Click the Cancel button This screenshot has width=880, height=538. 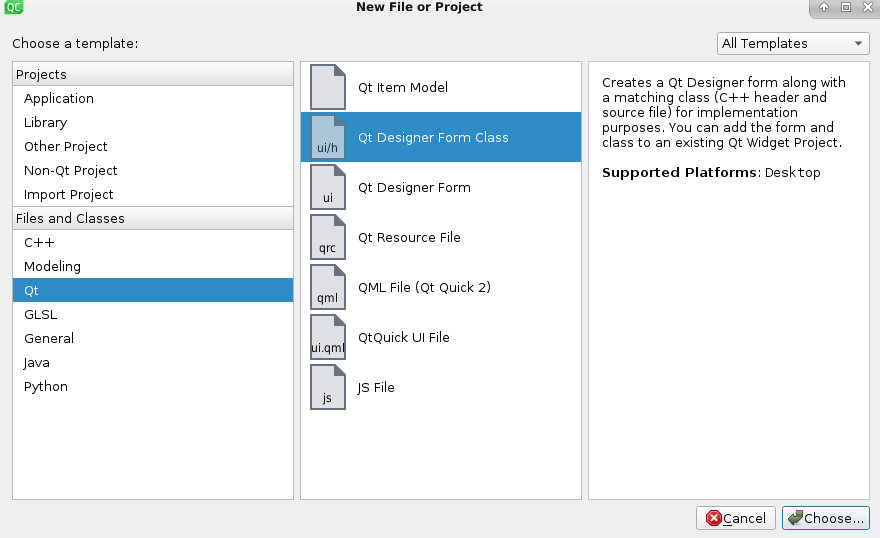coord(736,518)
